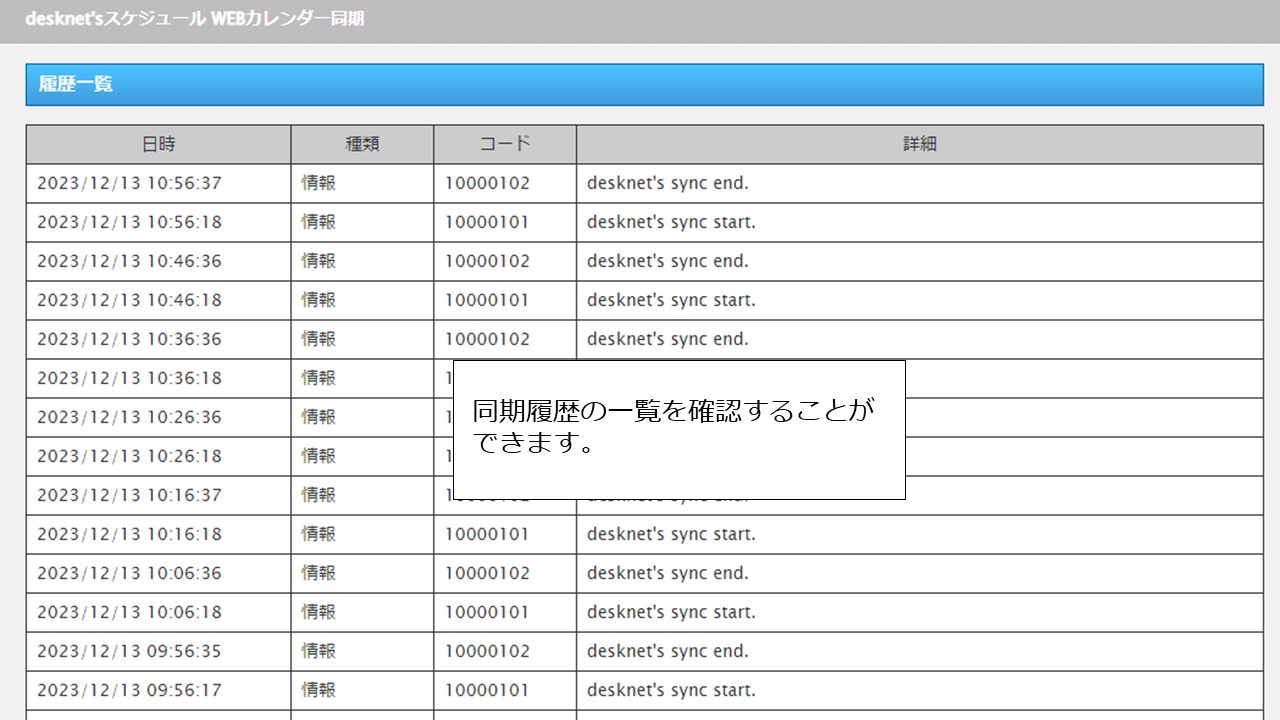Click 情報 in the 10:06:18 row
This screenshot has width=1280, height=720.
pos(319,612)
